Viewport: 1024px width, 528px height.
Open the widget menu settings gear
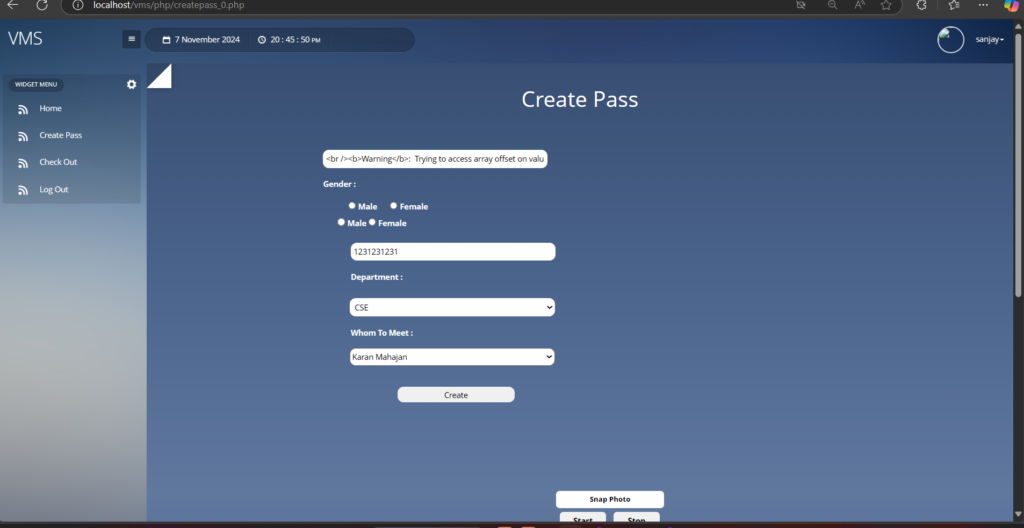(131, 84)
